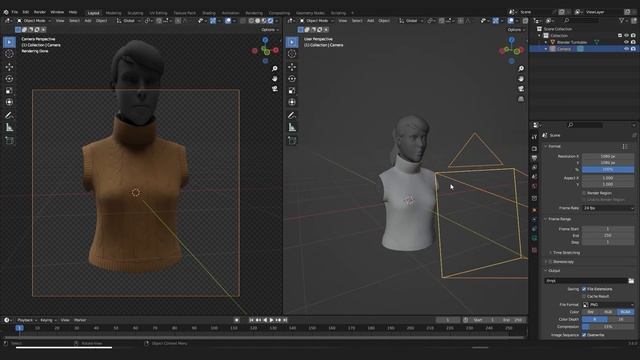This screenshot has width=640, height=360.
Task: Select the Add Cube tool in the left viewport
Action: [9, 140]
